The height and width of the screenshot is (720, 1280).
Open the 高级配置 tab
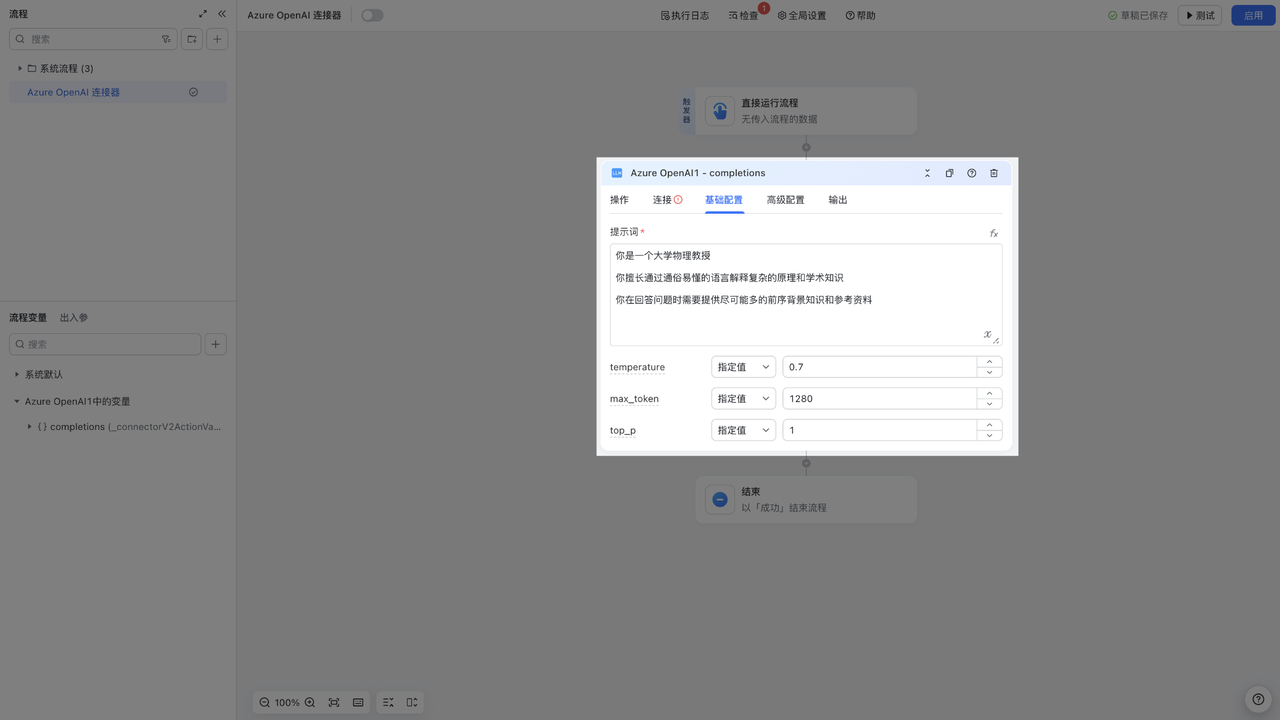click(785, 200)
